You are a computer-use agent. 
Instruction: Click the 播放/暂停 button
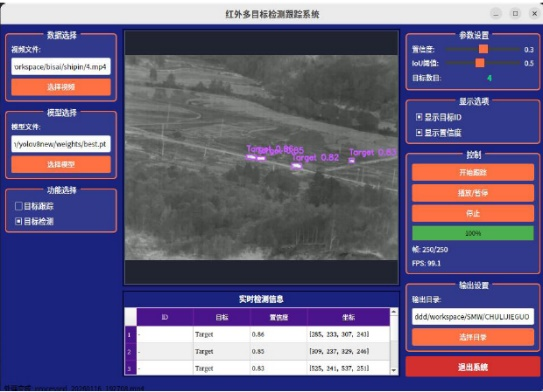pos(473,193)
